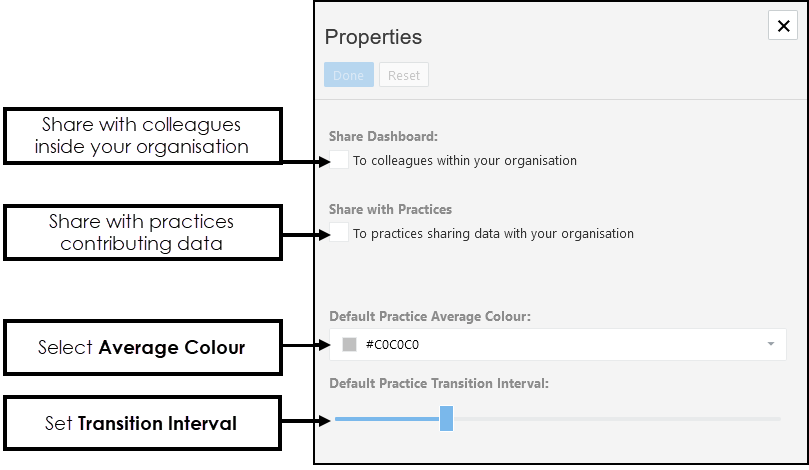Click the Properties heading

point(374,37)
